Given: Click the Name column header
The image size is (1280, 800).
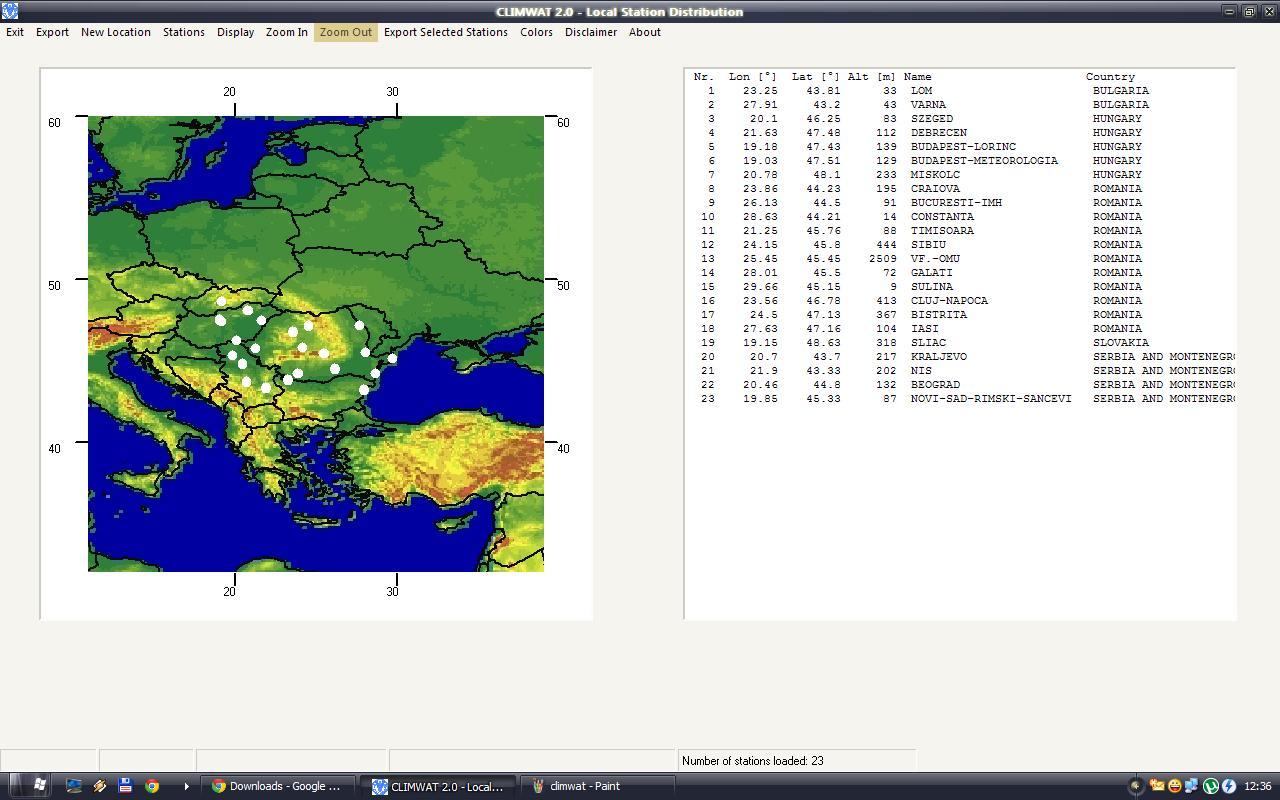Looking at the screenshot, I should 917,76.
